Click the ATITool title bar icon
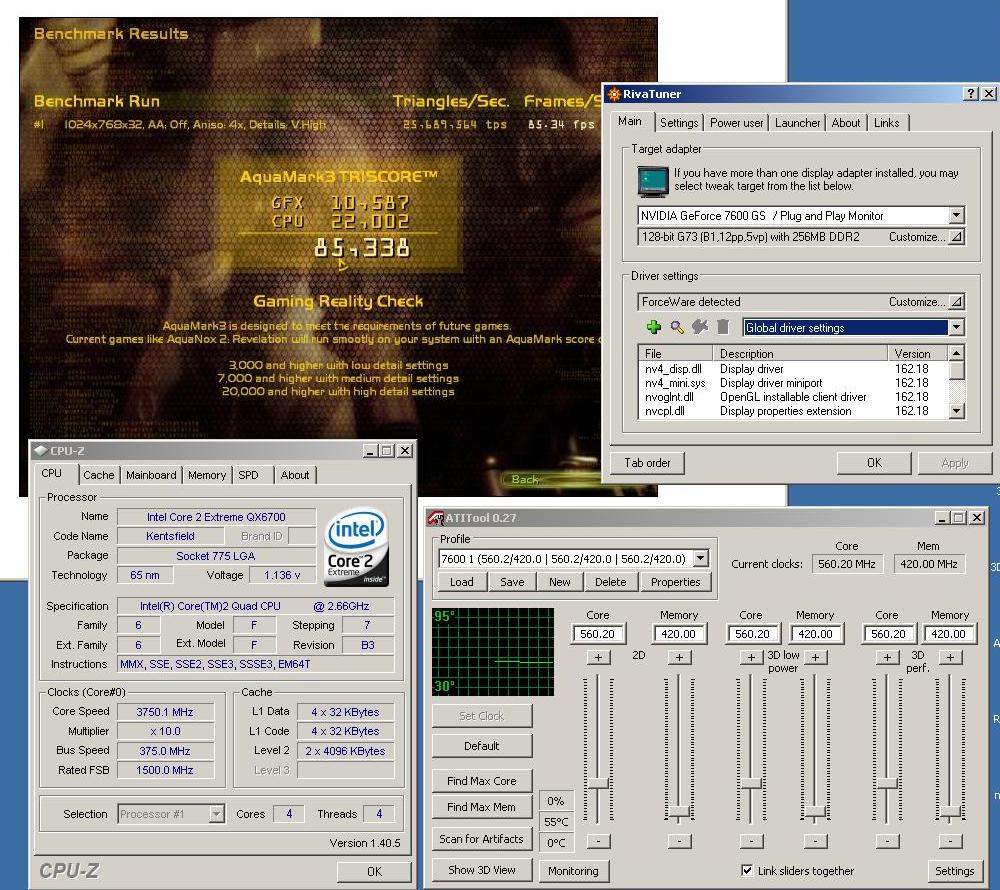Image resolution: width=1000 pixels, height=890 pixels. 436,518
